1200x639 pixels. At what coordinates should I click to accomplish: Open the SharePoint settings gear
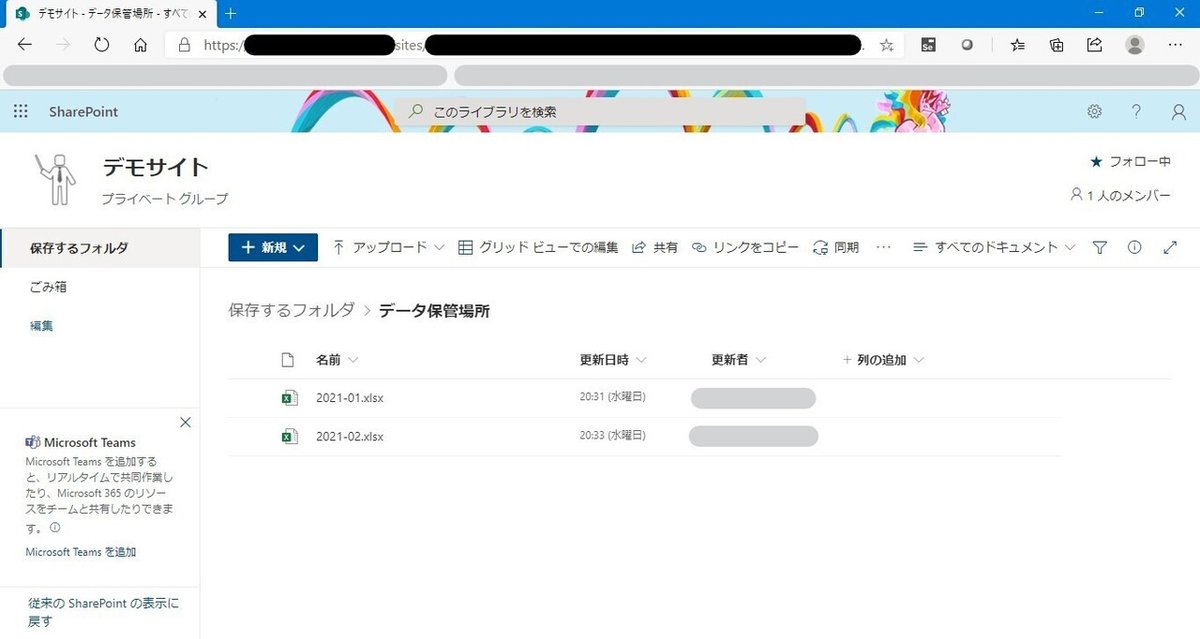[1094, 111]
